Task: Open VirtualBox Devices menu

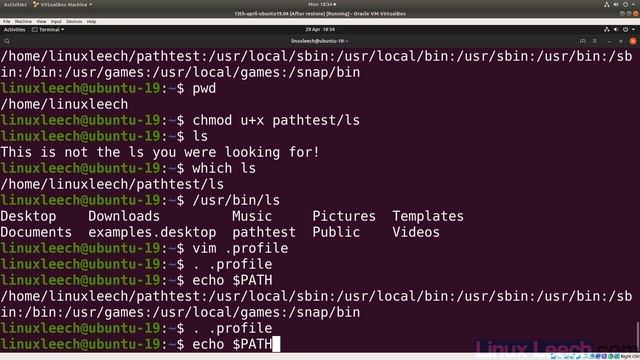Action: tap(74, 21)
